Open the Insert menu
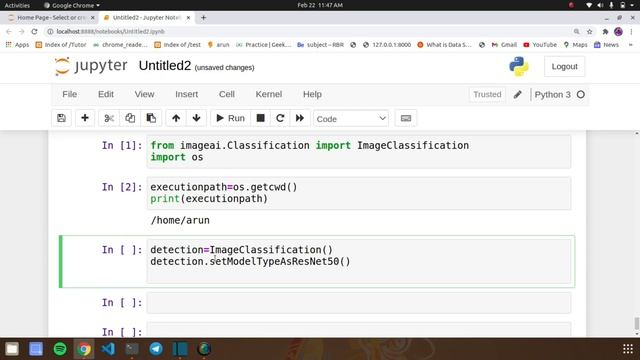 click(x=187, y=94)
